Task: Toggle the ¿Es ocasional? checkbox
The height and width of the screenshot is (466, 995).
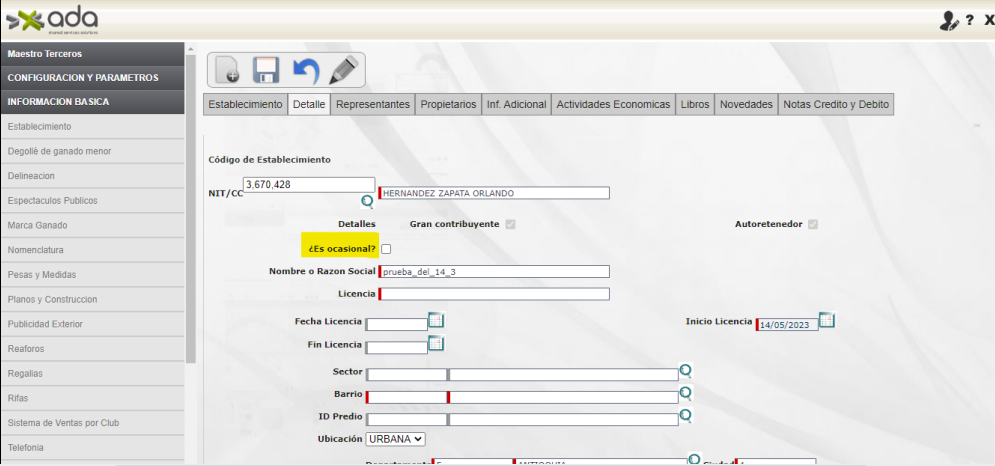Action: (x=387, y=249)
